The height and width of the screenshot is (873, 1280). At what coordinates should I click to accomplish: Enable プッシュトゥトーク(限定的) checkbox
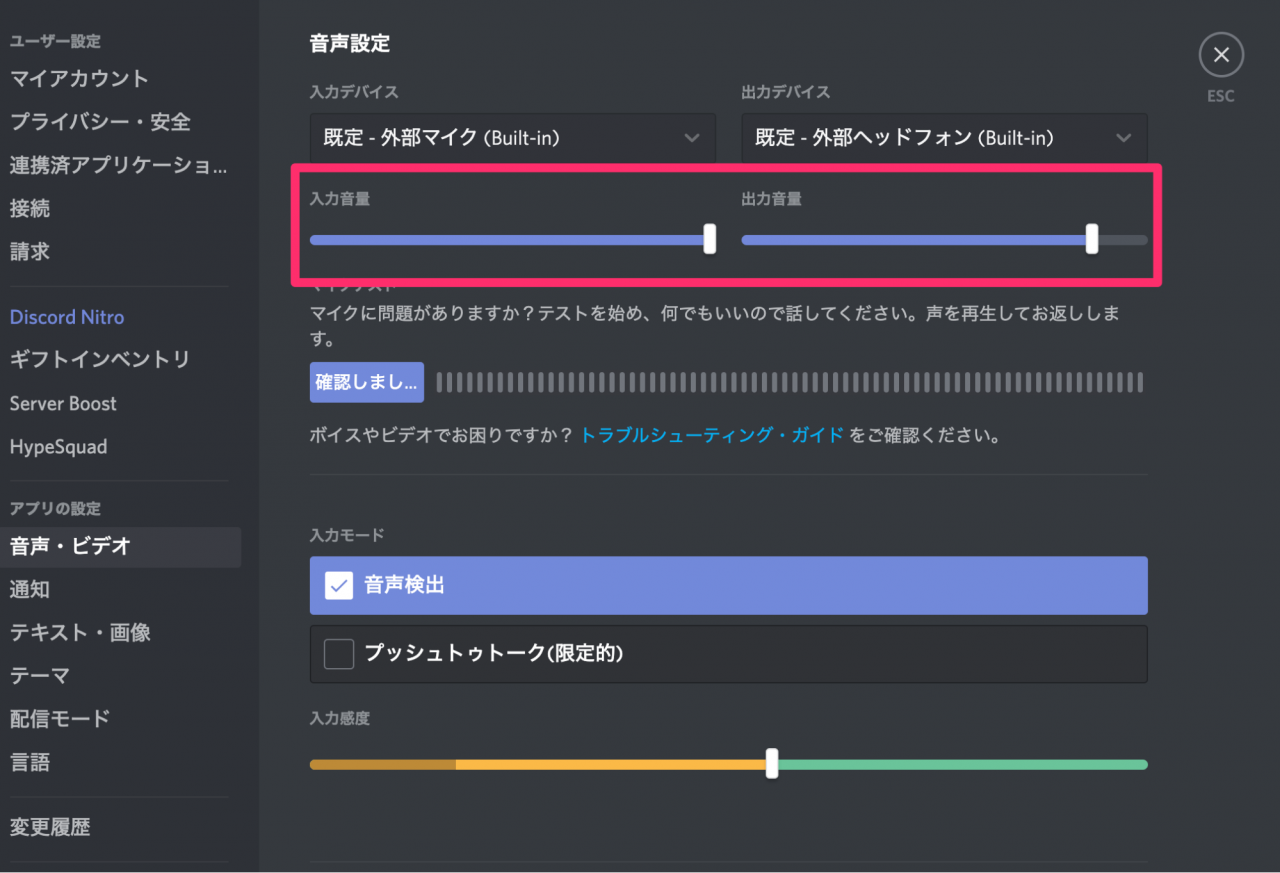(x=339, y=654)
